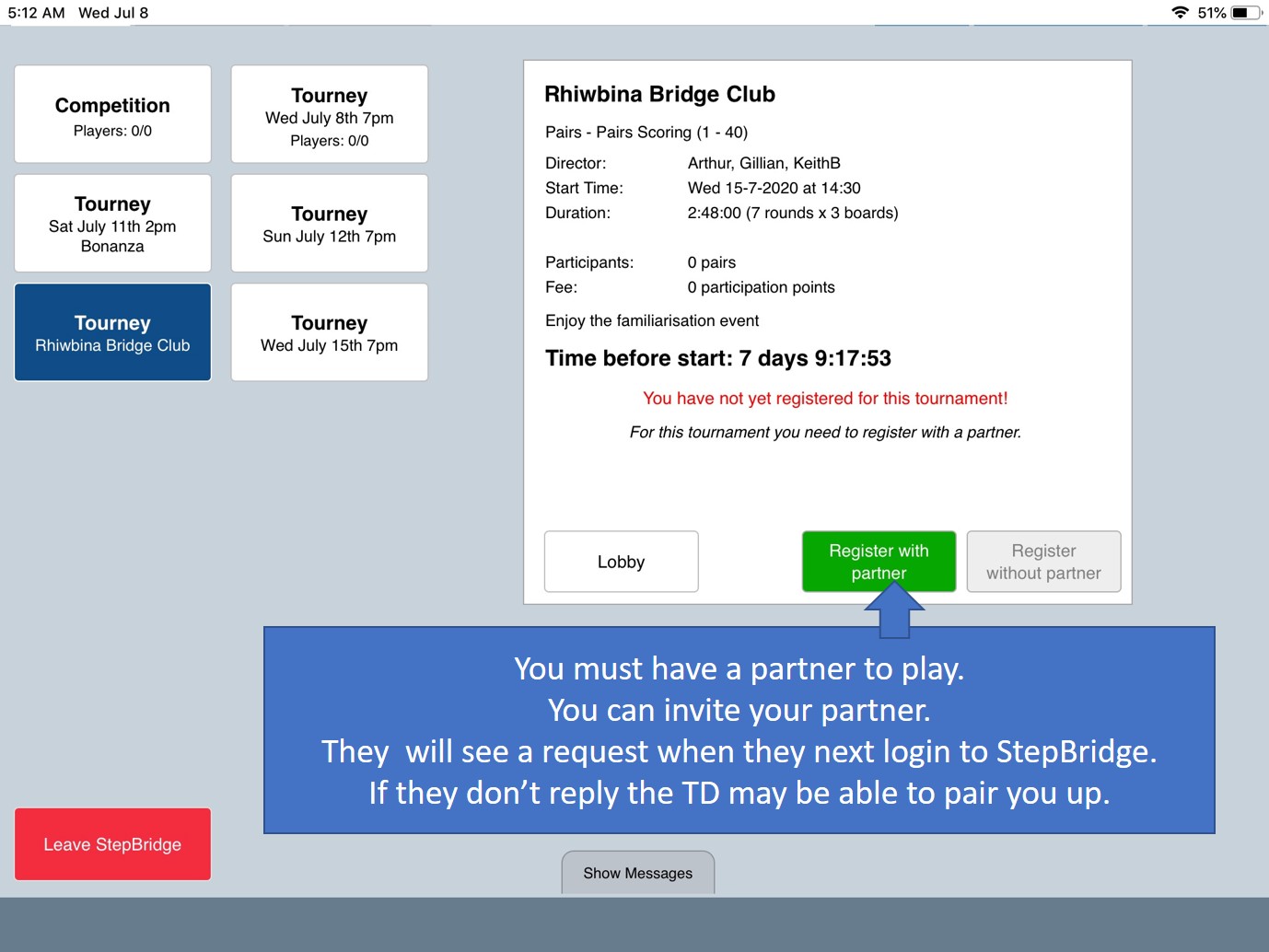Tap the Wed Jul 8 date
This screenshot has width=1269, height=952.
point(113,13)
